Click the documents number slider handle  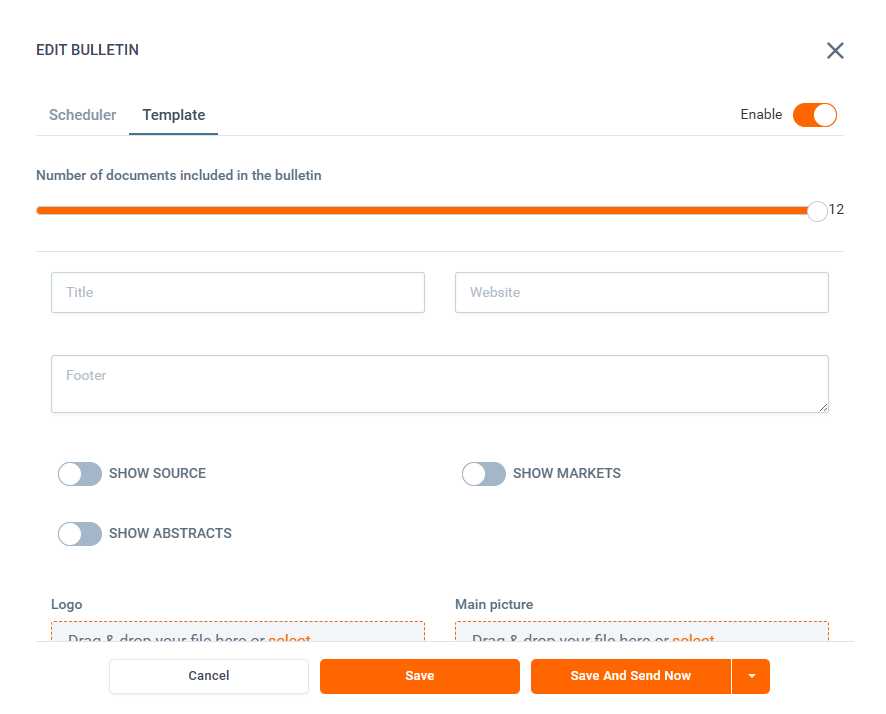coord(817,211)
